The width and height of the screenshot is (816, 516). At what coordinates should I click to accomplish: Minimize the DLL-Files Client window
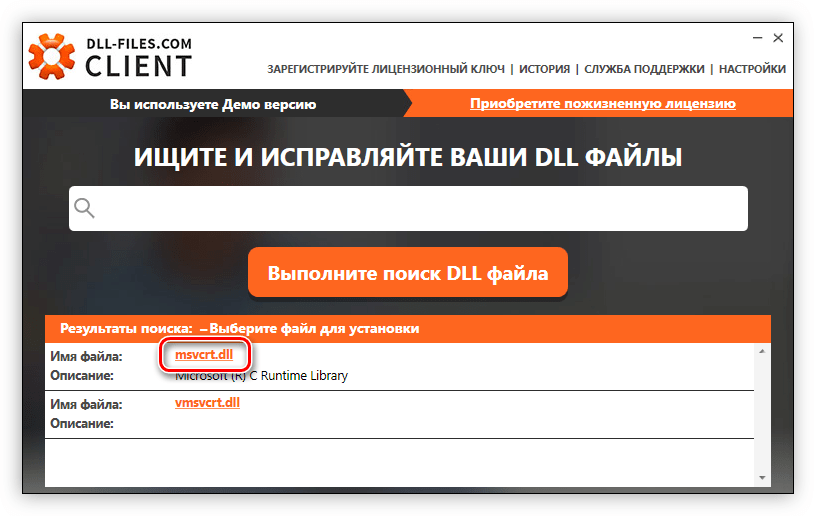point(757,37)
